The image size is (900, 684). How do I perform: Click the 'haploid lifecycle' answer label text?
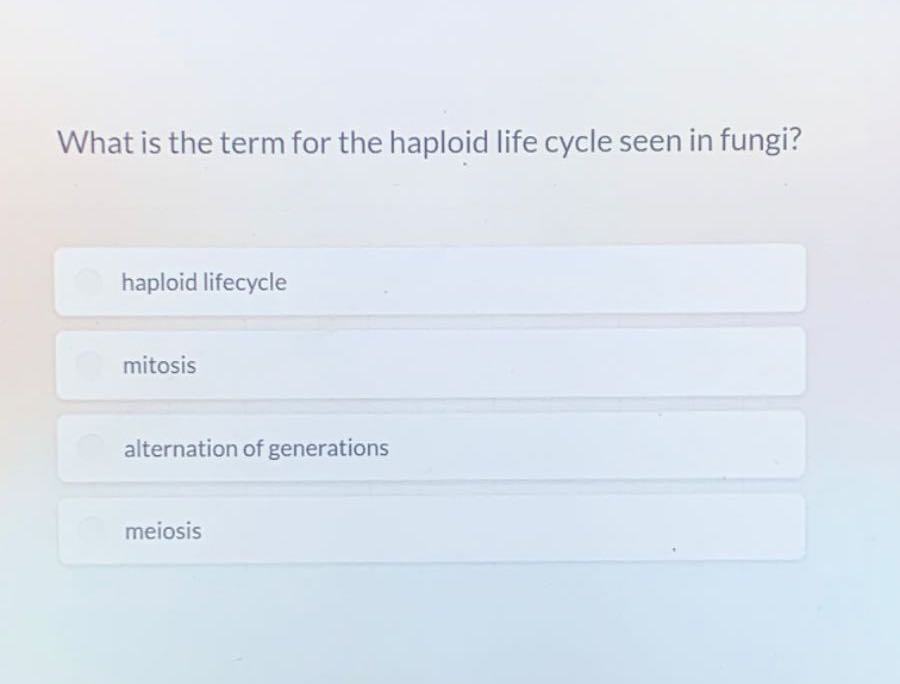[x=204, y=283]
